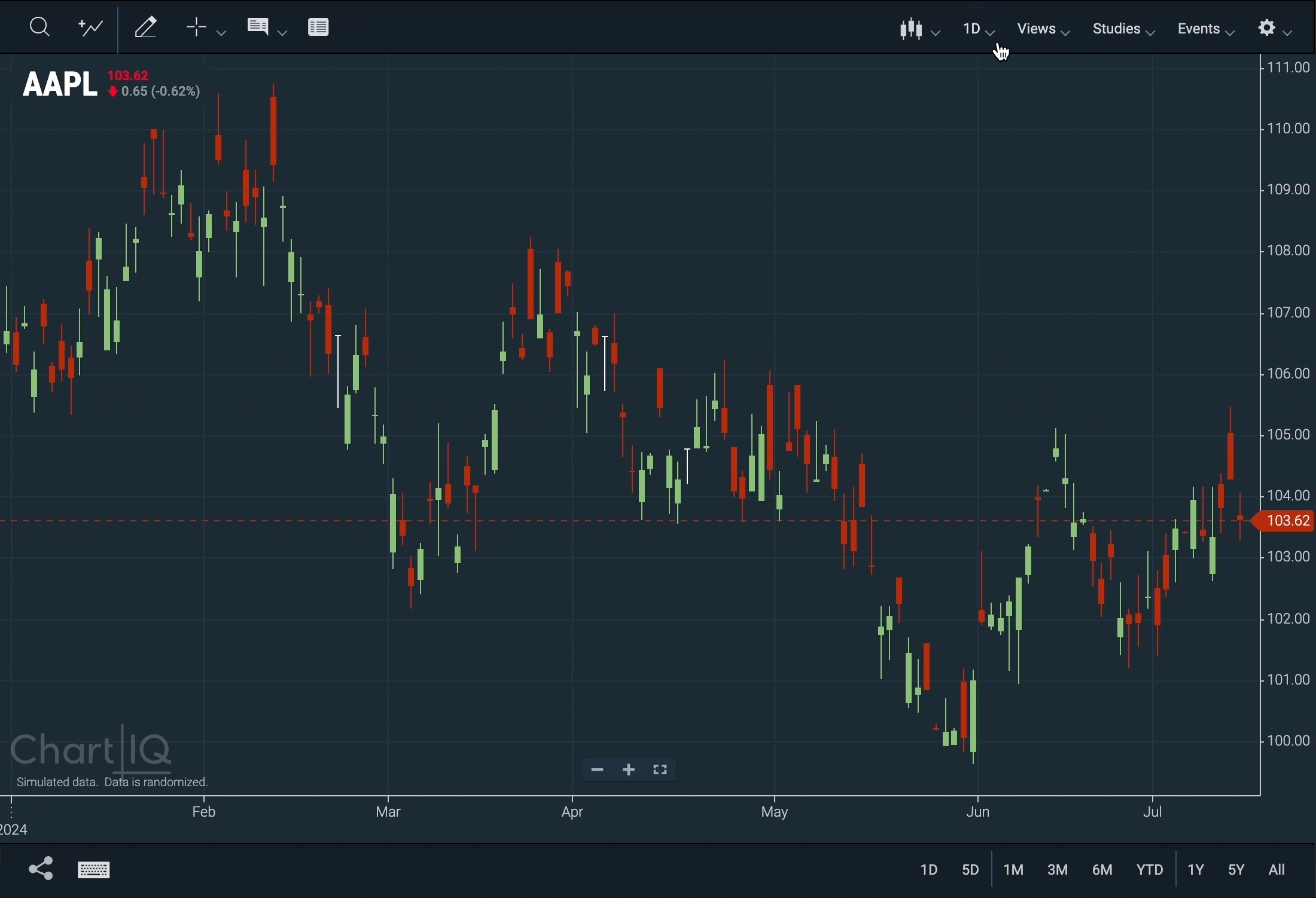Click the 100.00 price axis label

point(1289,741)
